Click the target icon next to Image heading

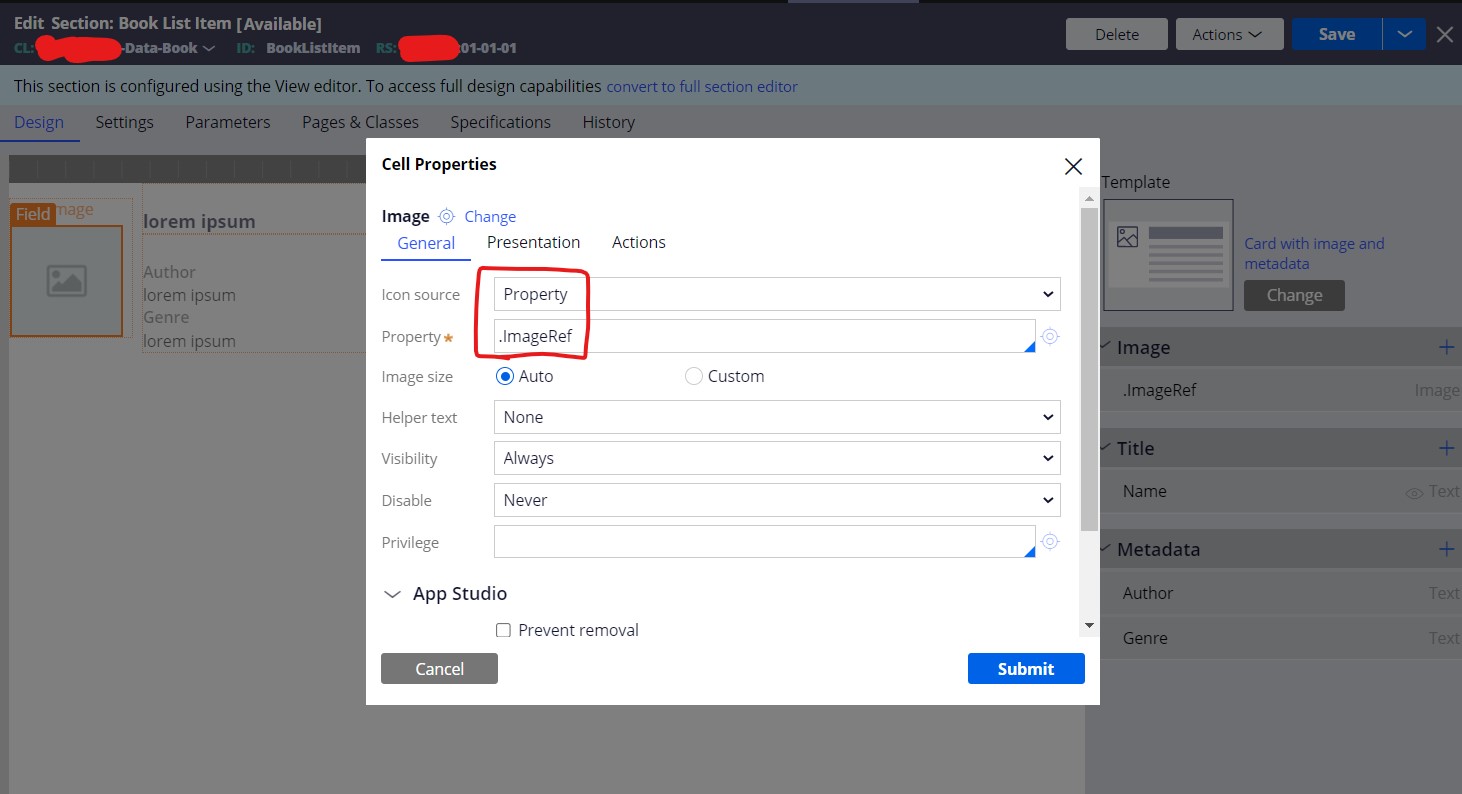(447, 216)
